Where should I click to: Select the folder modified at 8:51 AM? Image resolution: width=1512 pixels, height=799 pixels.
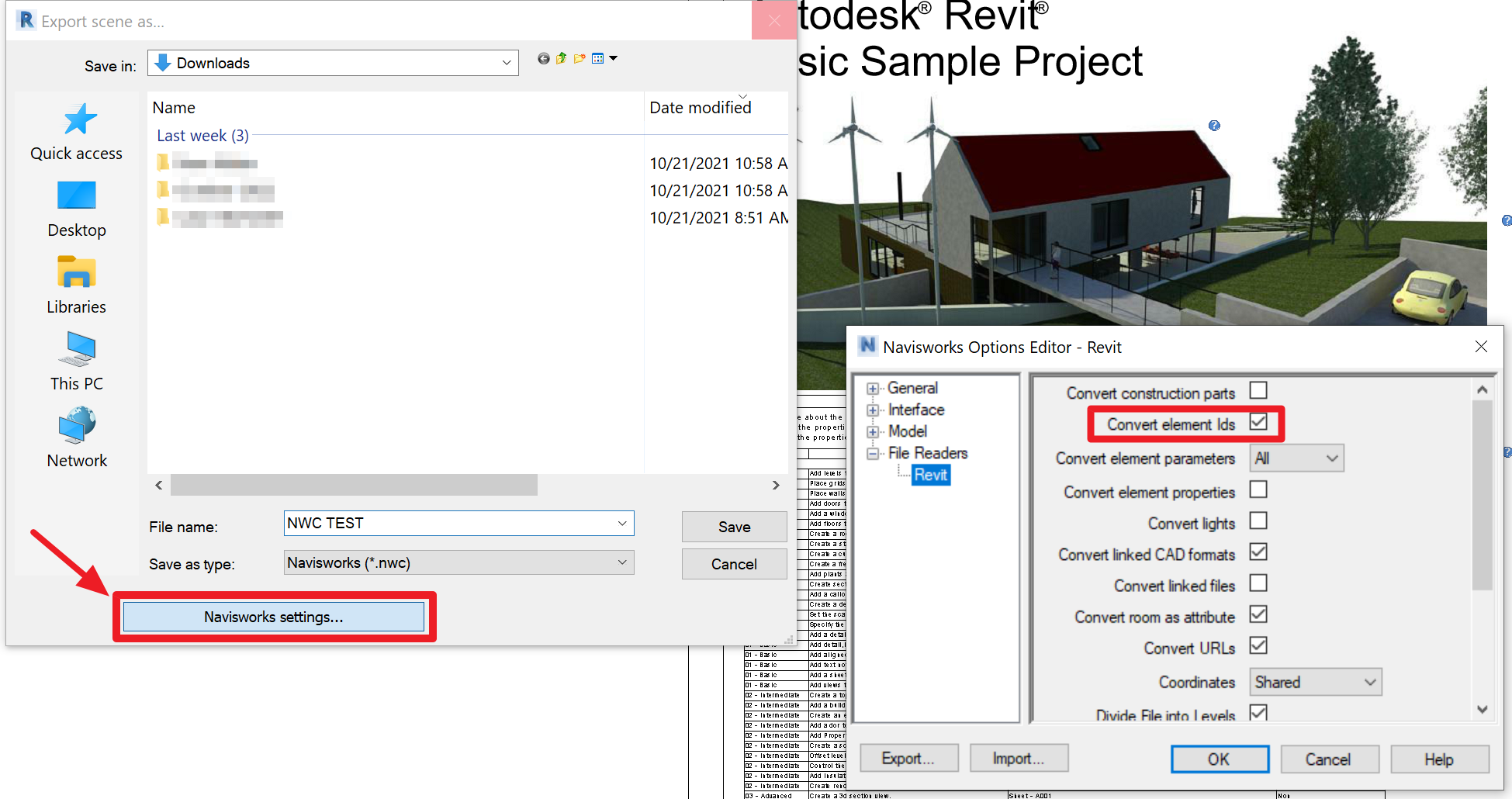(x=220, y=218)
